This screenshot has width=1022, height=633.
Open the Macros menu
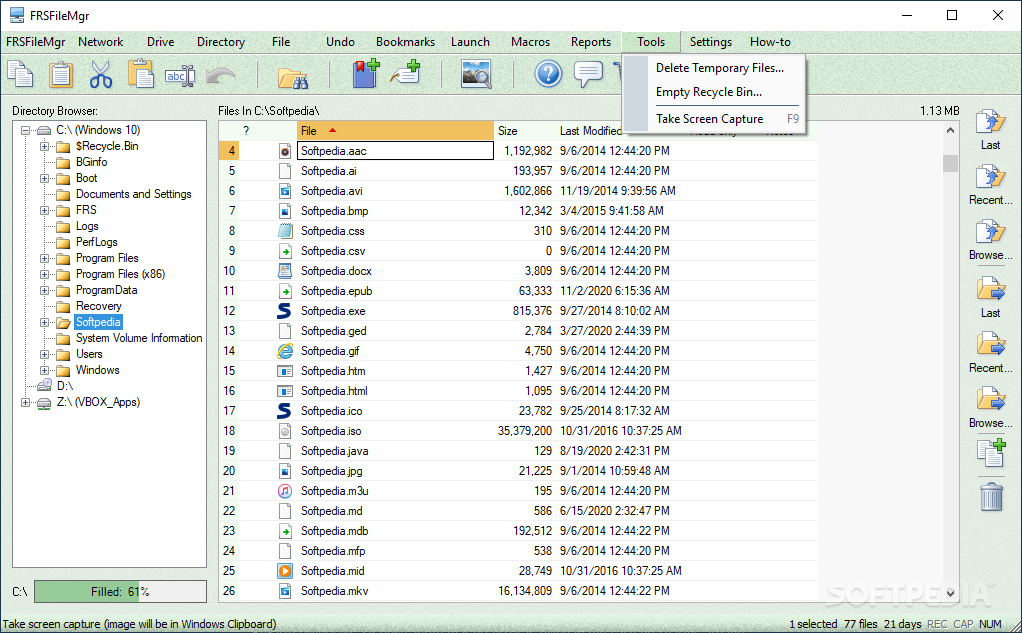pos(531,42)
